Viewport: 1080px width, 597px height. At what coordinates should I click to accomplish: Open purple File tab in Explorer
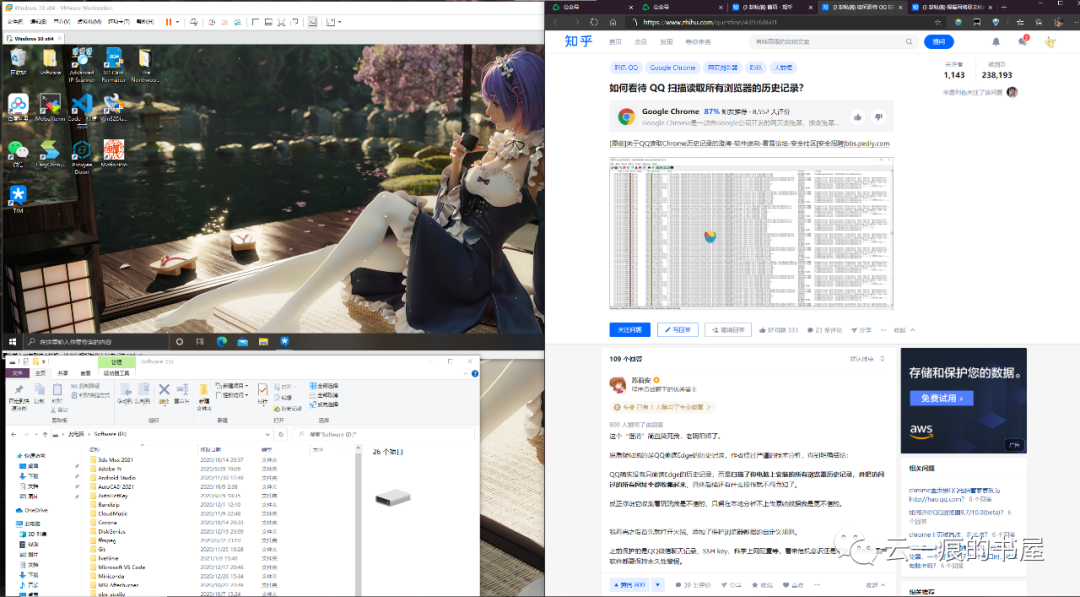[17, 373]
